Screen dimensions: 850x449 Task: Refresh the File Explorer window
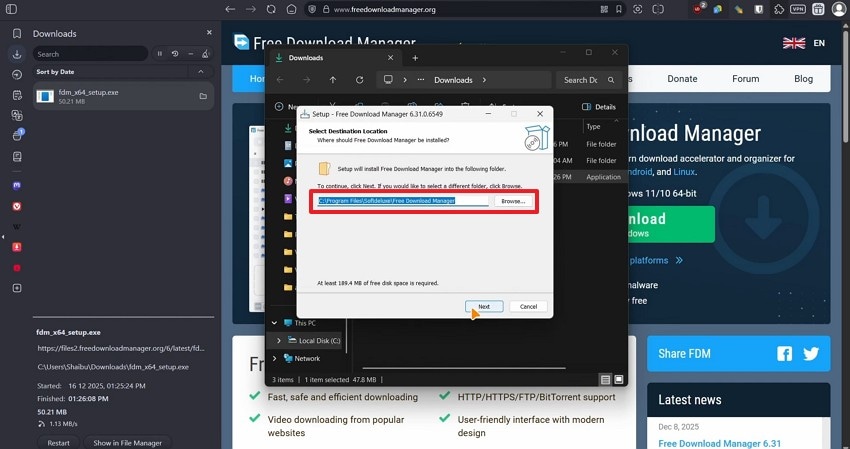[359, 80]
